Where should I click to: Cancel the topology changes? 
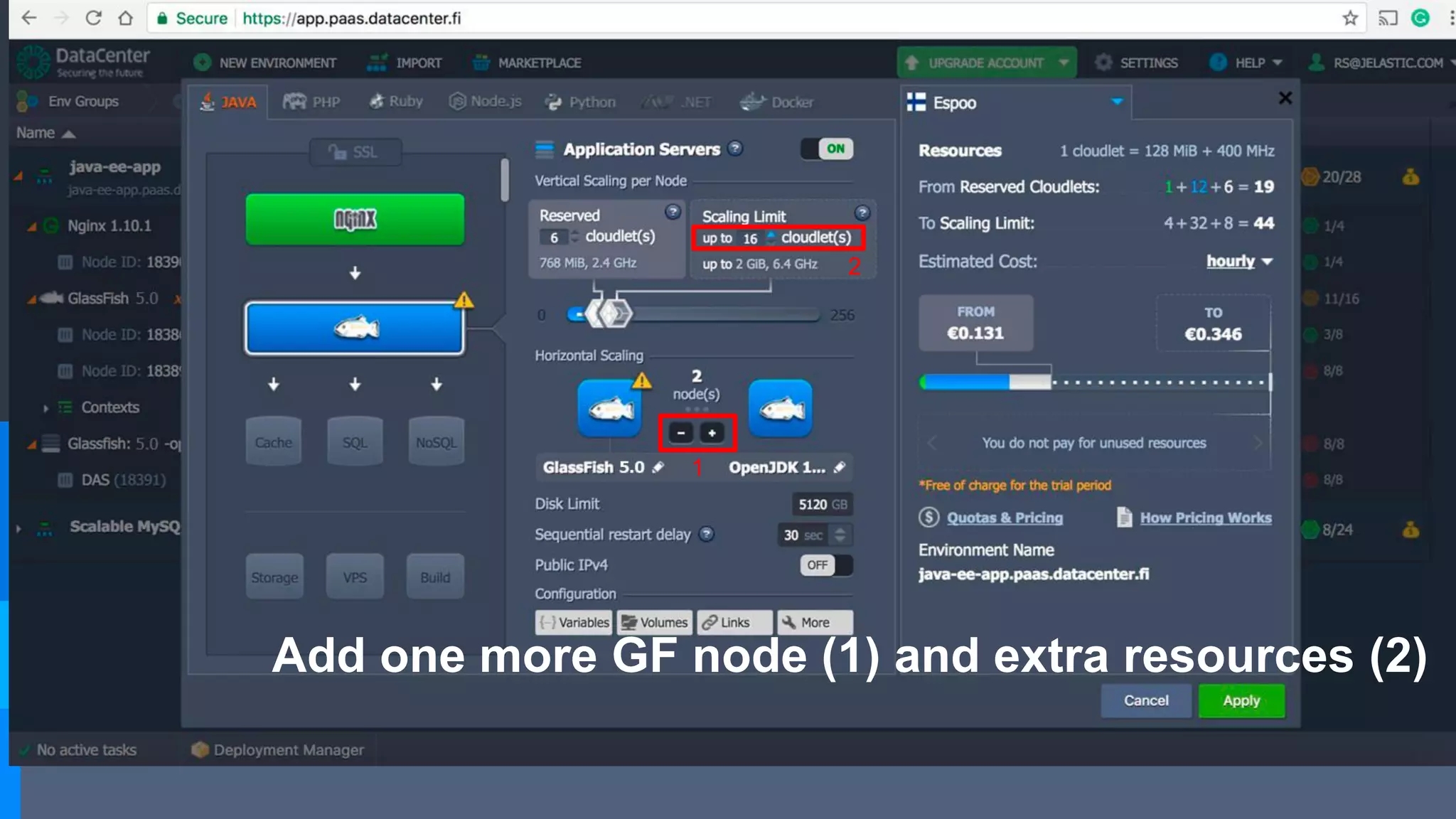tap(1146, 700)
